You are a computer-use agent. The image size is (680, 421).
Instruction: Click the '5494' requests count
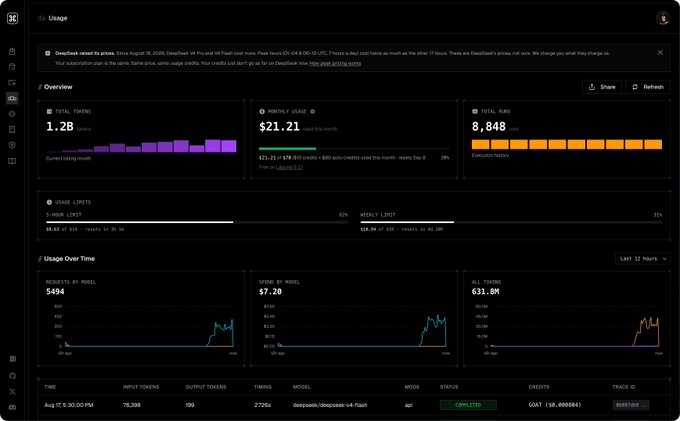[55, 291]
